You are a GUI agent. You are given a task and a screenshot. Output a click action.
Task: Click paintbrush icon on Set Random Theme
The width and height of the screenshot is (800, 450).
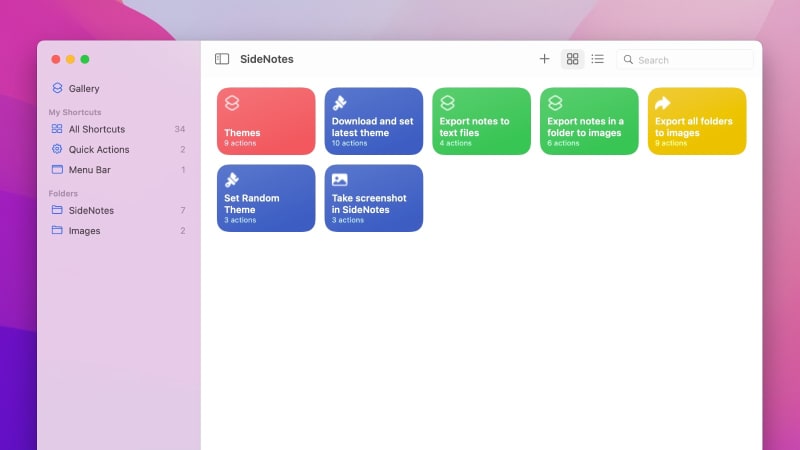coord(232,180)
